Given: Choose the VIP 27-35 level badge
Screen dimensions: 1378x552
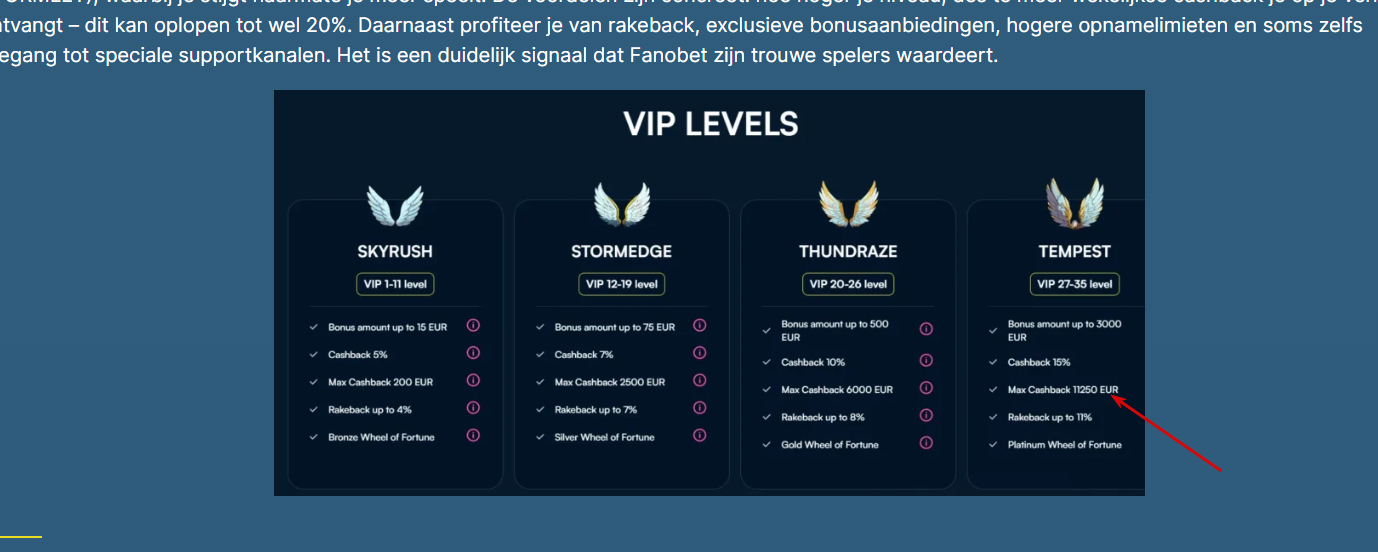Looking at the screenshot, I should tap(1074, 284).
